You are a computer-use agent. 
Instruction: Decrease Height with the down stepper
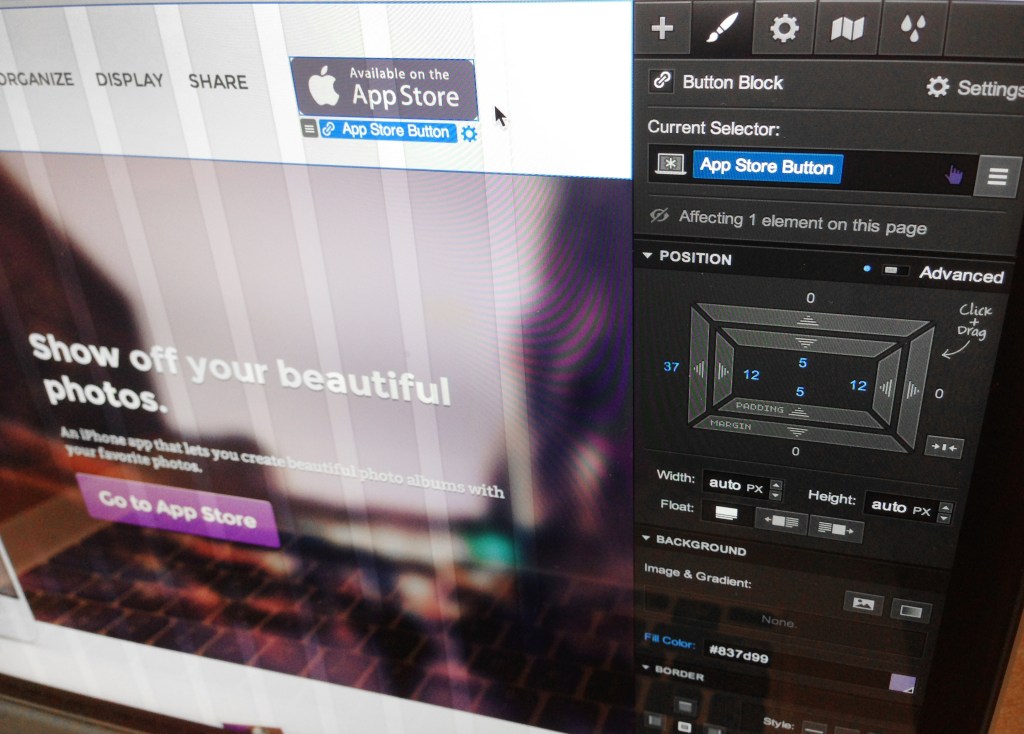coord(944,519)
